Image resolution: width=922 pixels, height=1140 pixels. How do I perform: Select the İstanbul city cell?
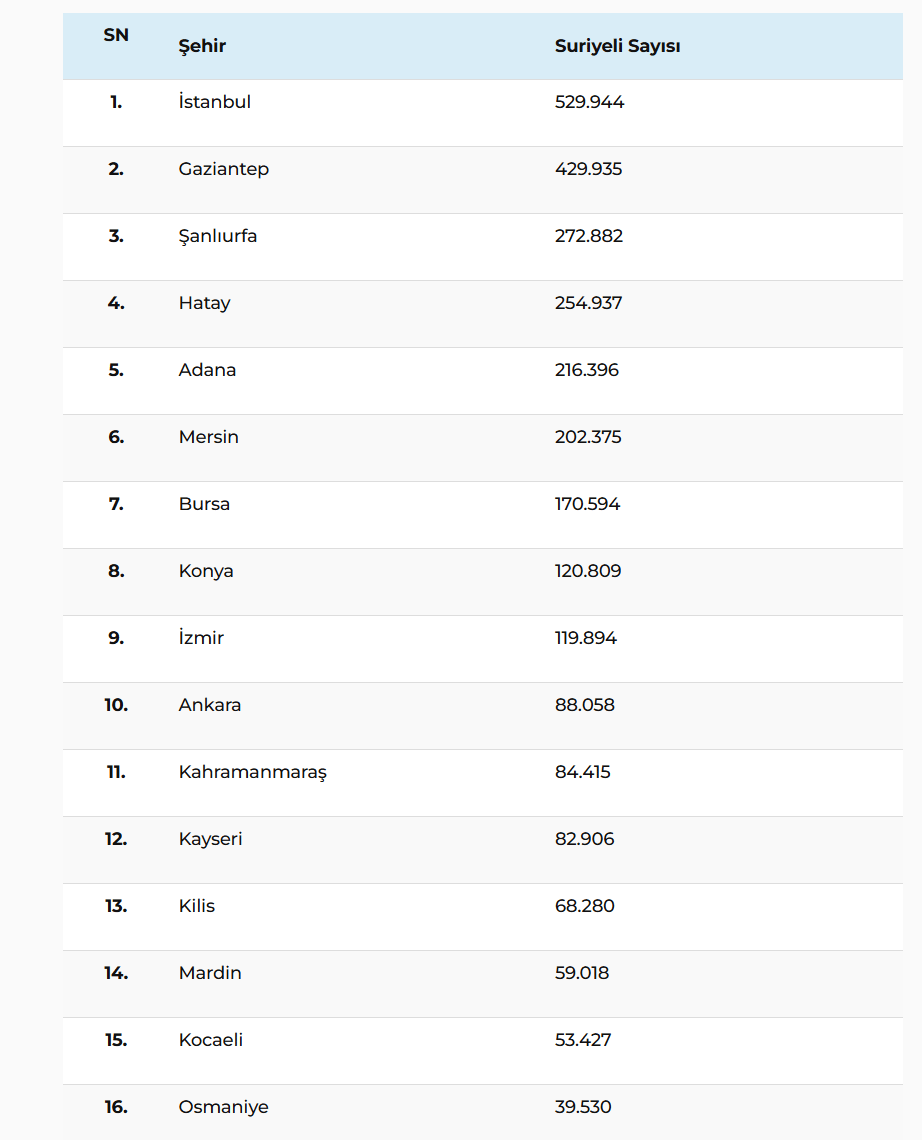click(x=214, y=102)
